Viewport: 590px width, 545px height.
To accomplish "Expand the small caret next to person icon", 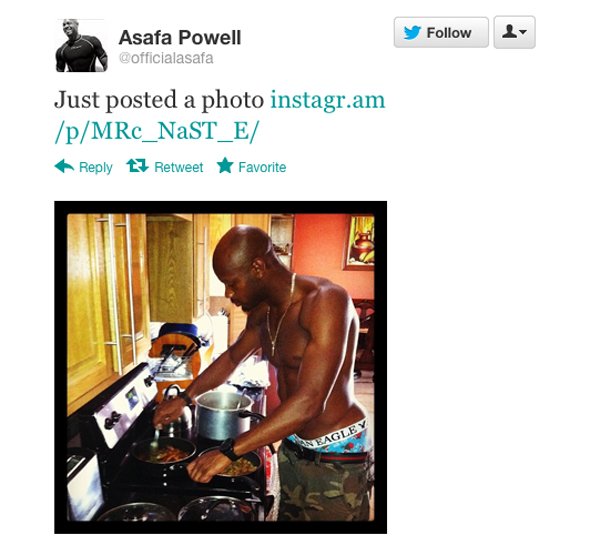I will coord(523,32).
